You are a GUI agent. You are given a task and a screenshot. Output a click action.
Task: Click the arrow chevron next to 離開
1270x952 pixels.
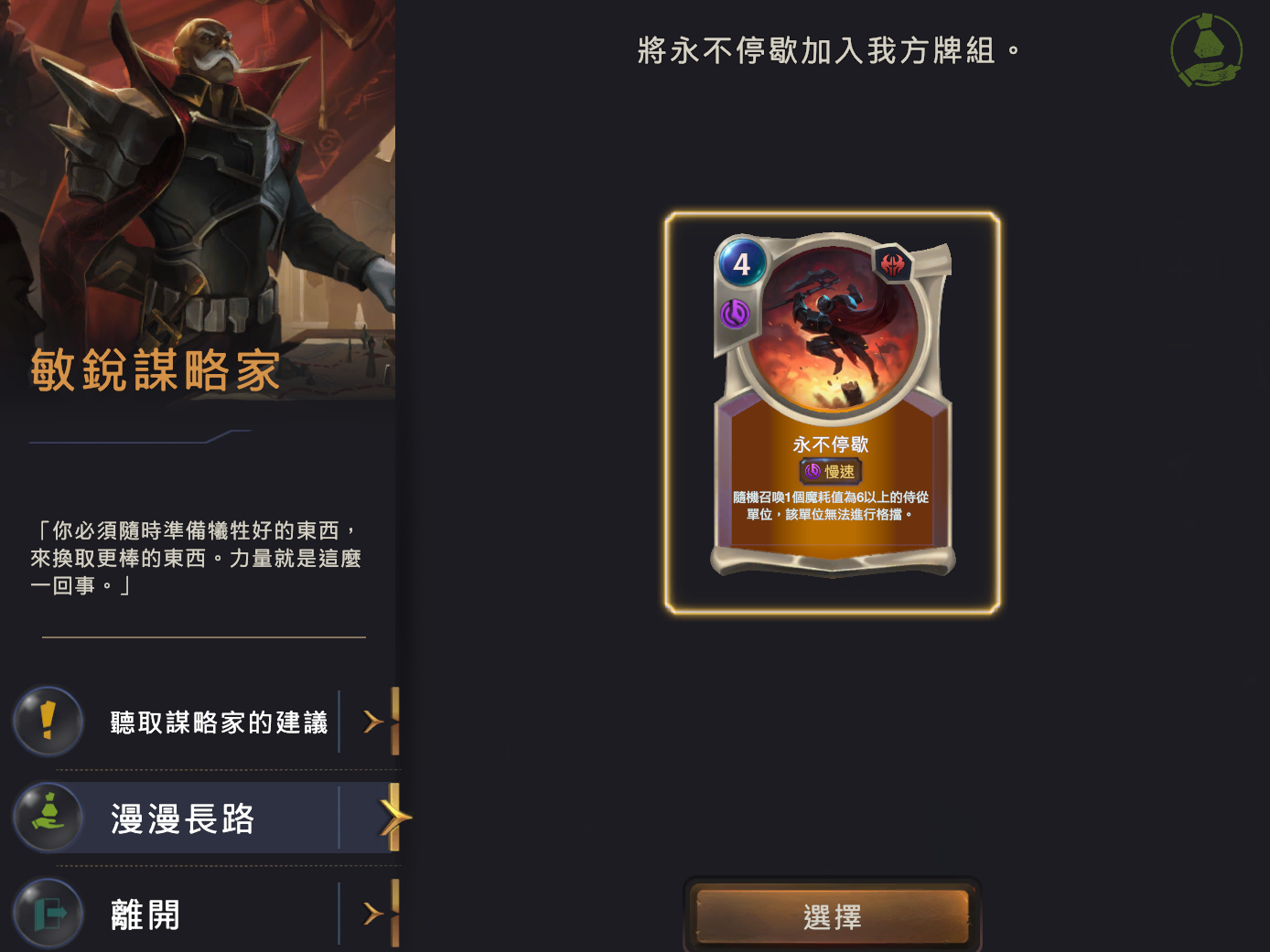(372, 913)
